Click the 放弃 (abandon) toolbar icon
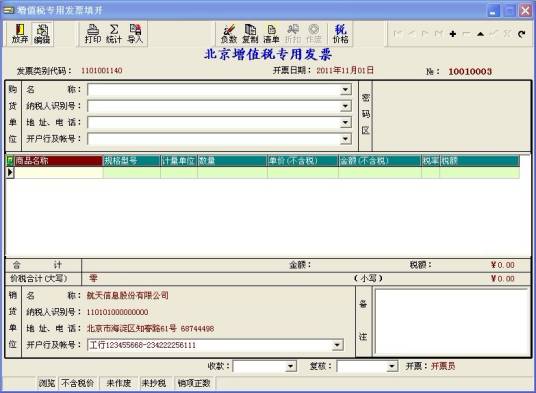Screen dimensions: 536x393 20,34
